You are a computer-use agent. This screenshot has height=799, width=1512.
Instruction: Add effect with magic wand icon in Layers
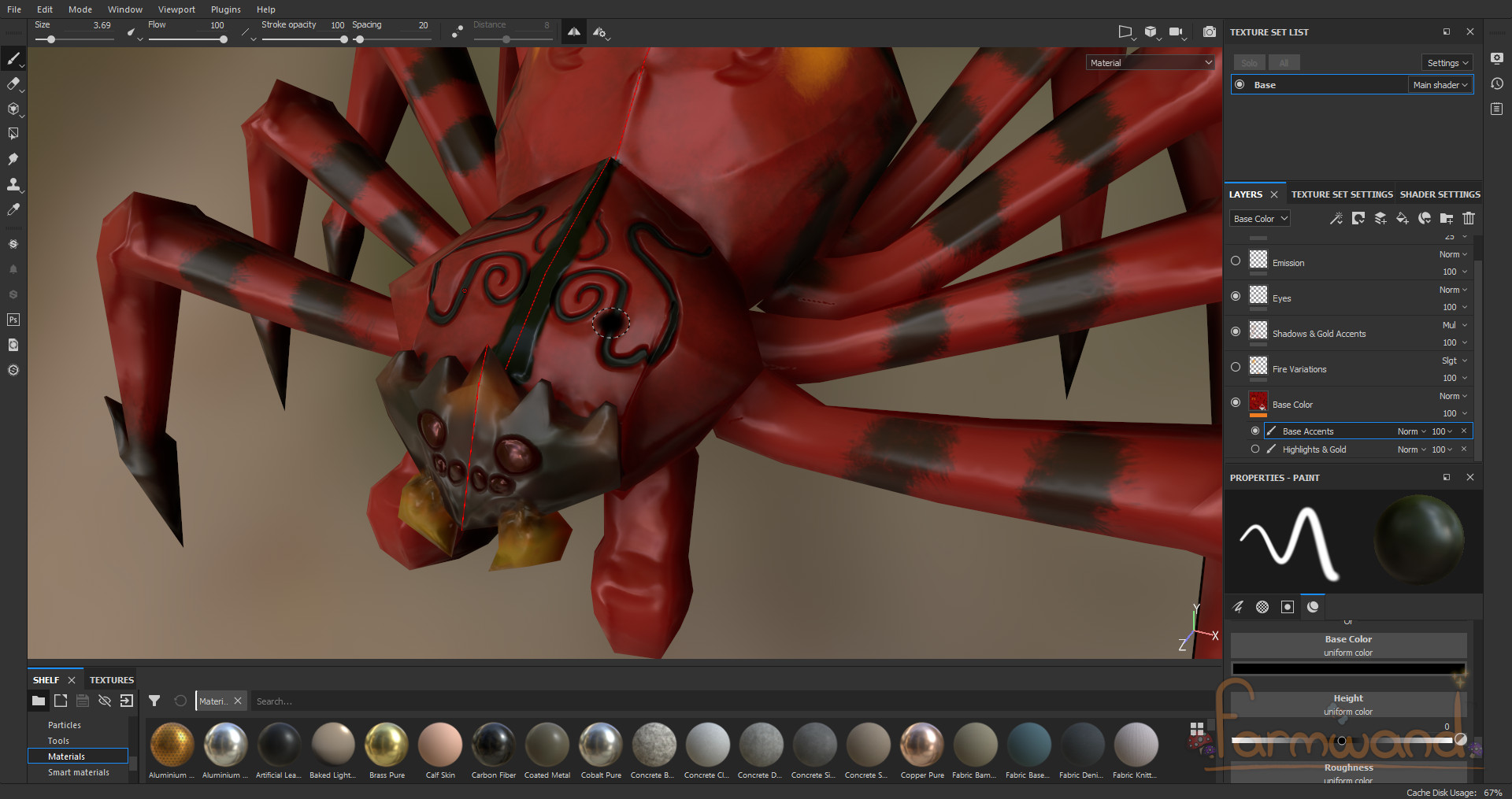(1336, 218)
